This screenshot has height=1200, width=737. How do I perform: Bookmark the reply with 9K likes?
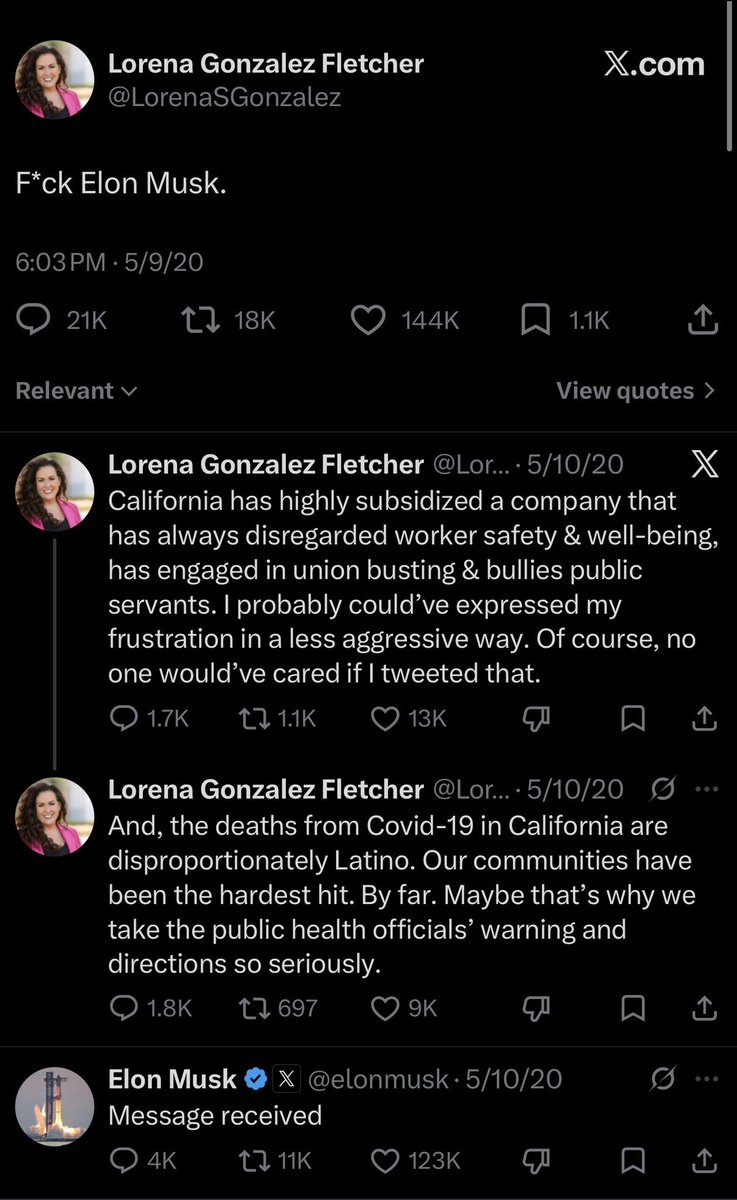pyautogui.click(x=632, y=1007)
